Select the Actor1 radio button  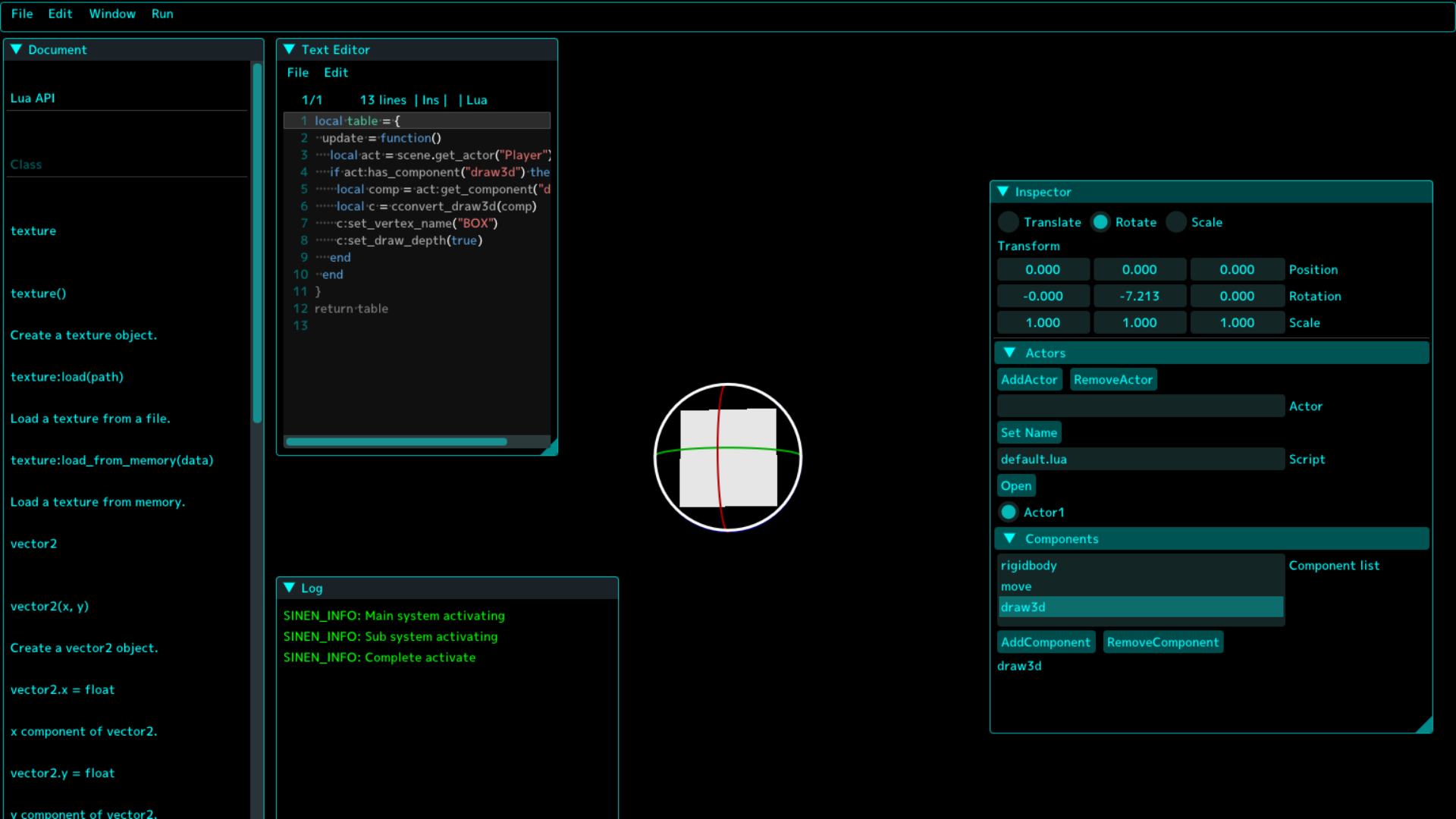(x=1009, y=513)
